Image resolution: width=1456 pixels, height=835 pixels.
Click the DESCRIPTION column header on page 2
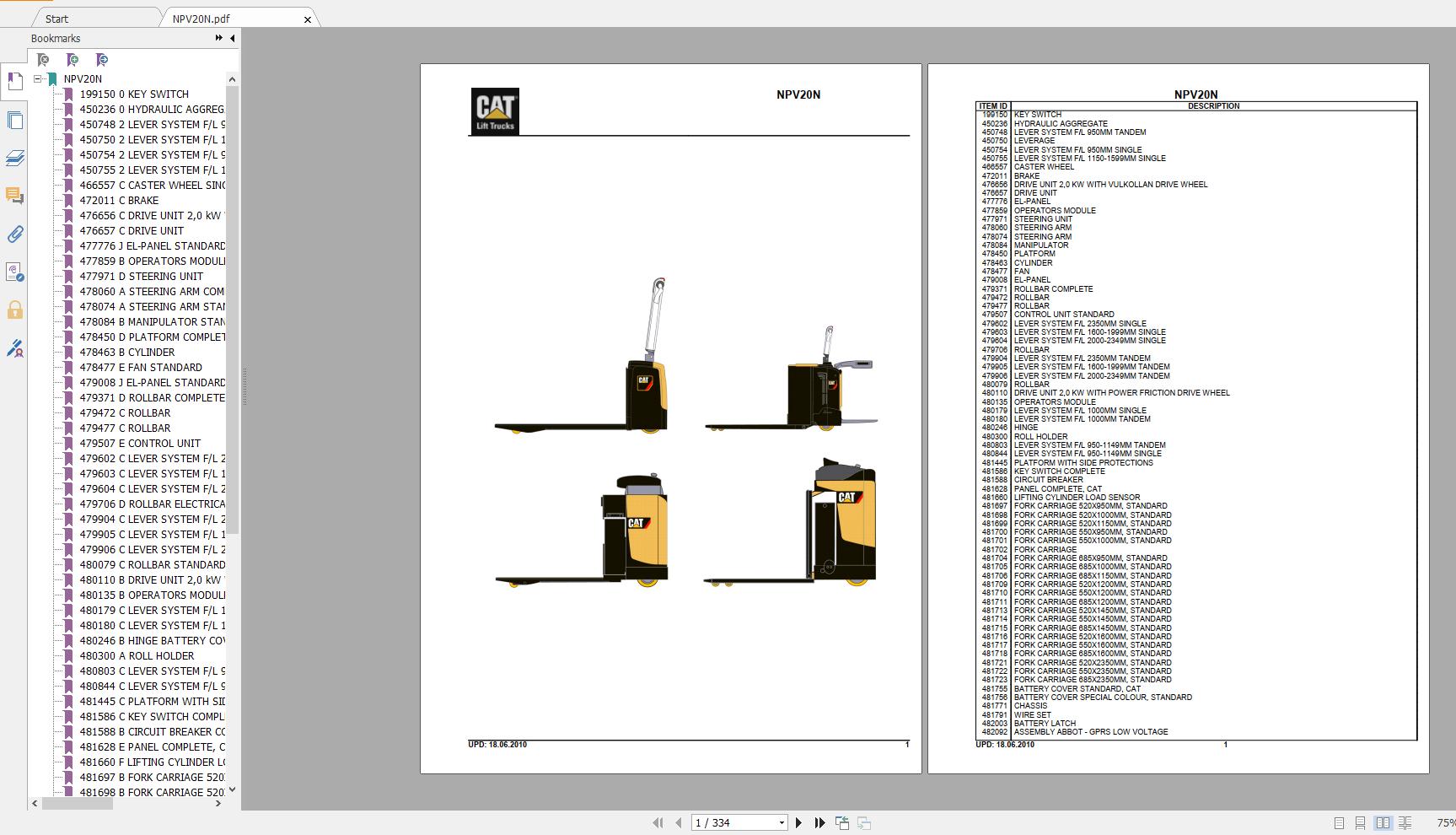pos(1213,106)
